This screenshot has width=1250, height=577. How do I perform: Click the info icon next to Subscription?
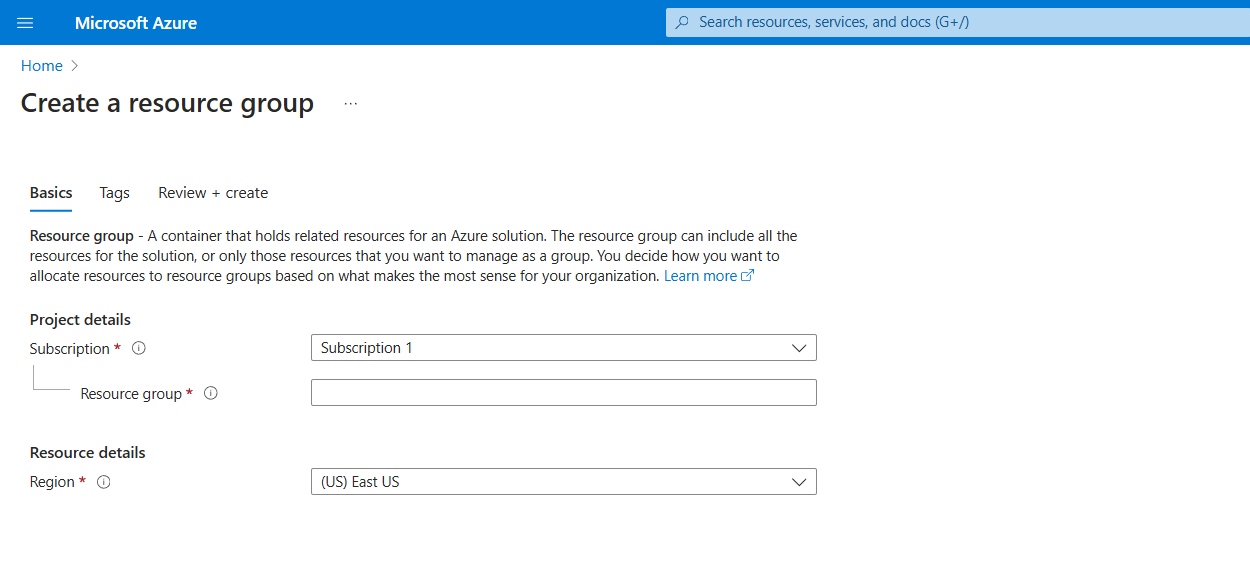pos(139,348)
